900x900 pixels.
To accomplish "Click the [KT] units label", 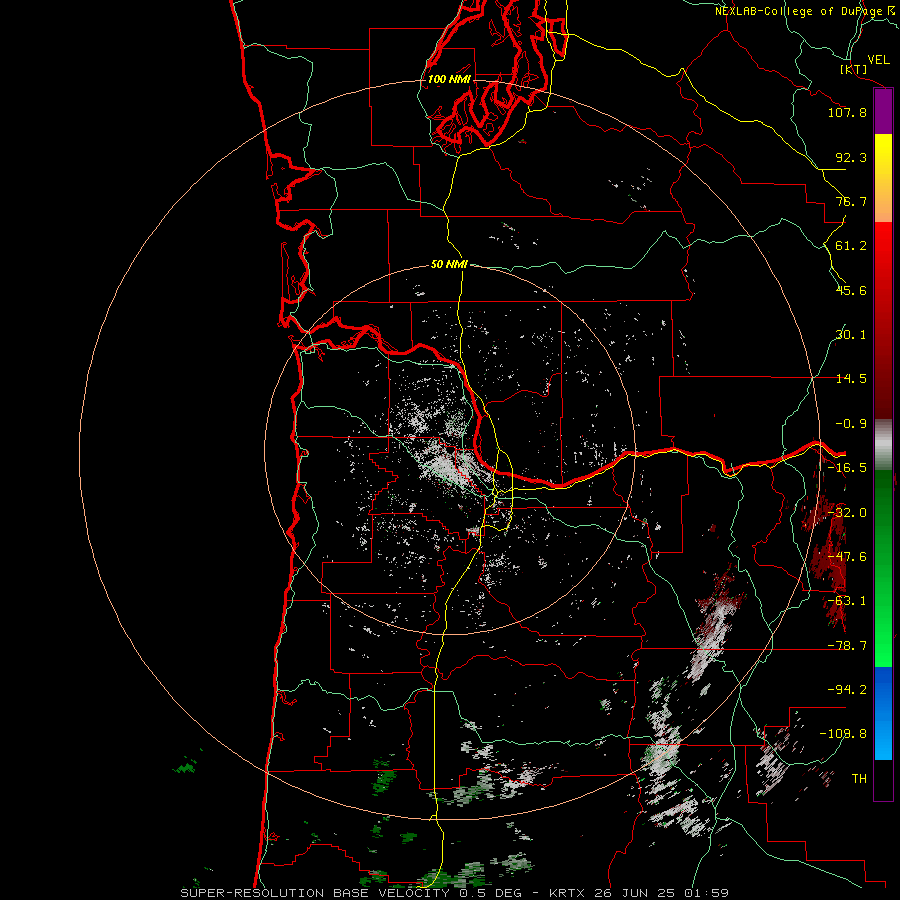I will 854,69.
